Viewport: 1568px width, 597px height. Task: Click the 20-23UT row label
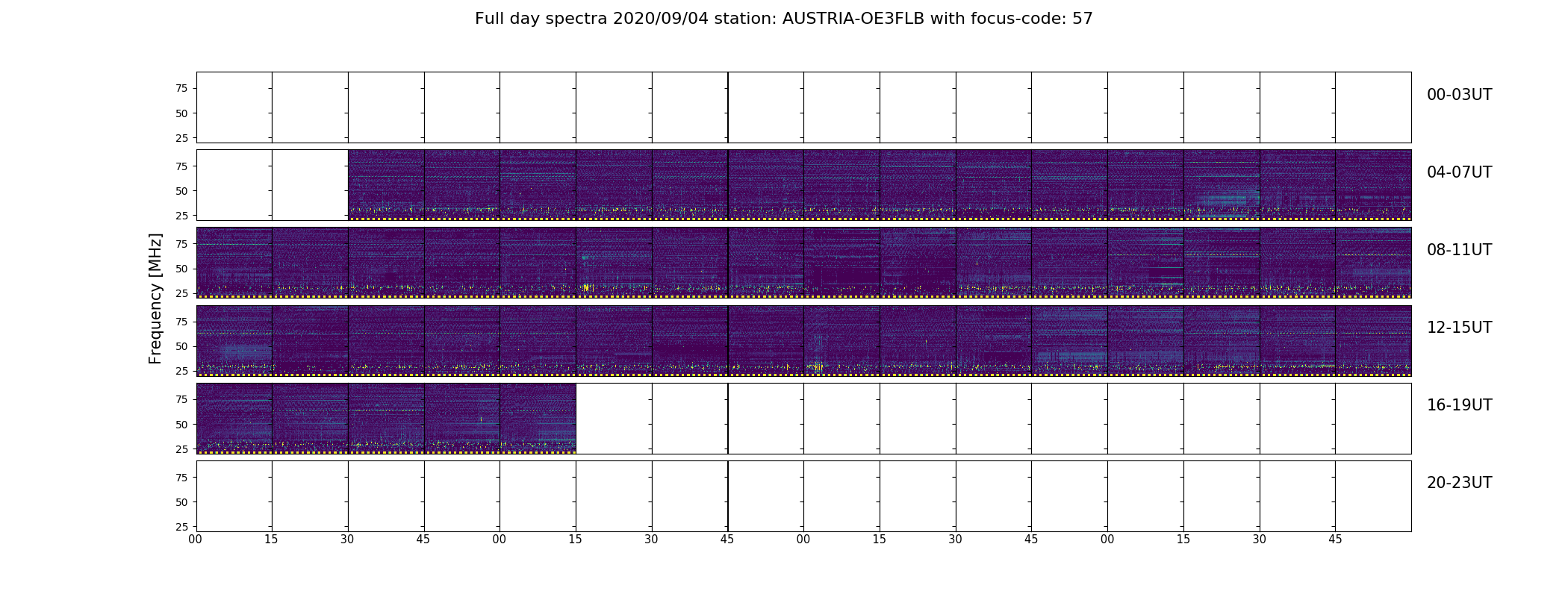[1459, 483]
